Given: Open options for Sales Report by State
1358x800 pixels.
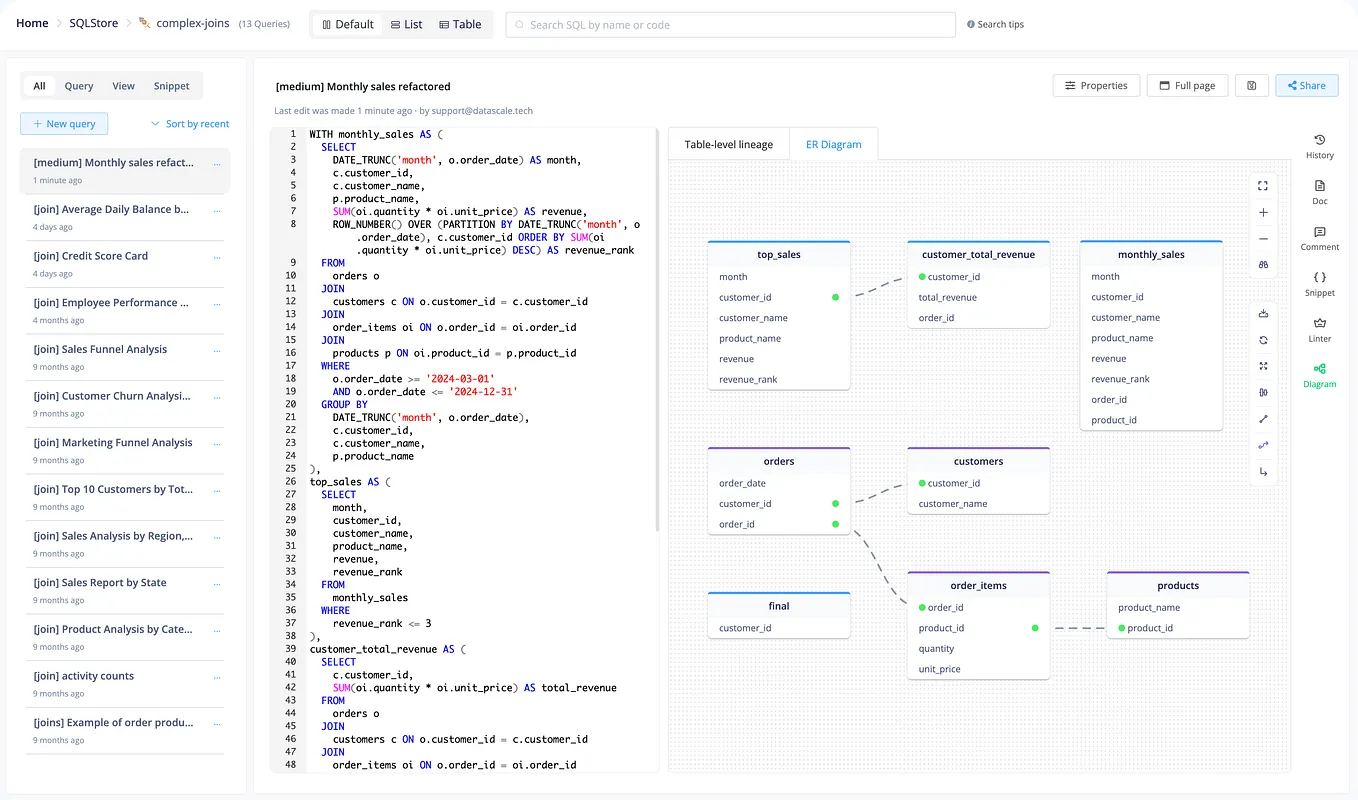Looking at the screenshot, I should click(217, 583).
